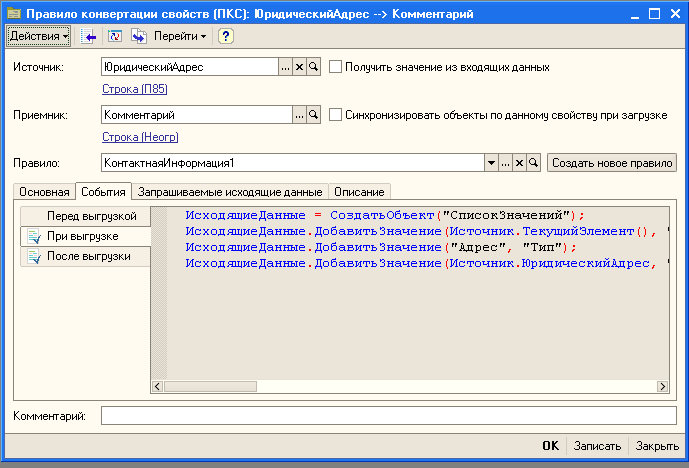Clear the Источник field with X button

coord(299,67)
